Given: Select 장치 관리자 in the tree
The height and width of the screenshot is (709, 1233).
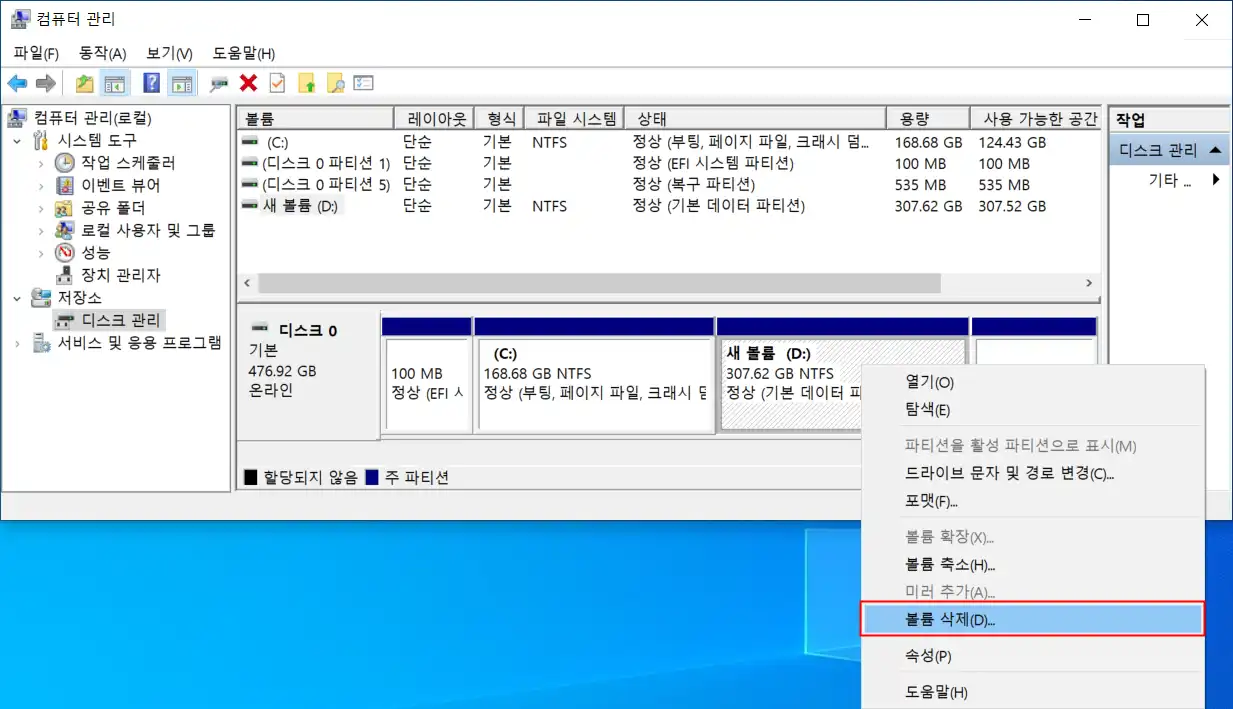Looking at the screenshot, I should pyautogui.click(x=120, y=275).
